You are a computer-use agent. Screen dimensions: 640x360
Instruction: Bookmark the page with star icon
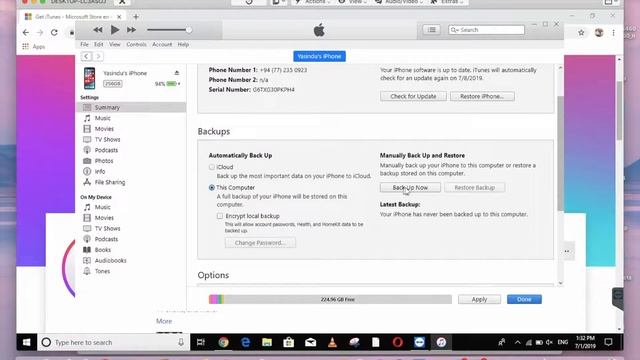(x=581, y=33)
